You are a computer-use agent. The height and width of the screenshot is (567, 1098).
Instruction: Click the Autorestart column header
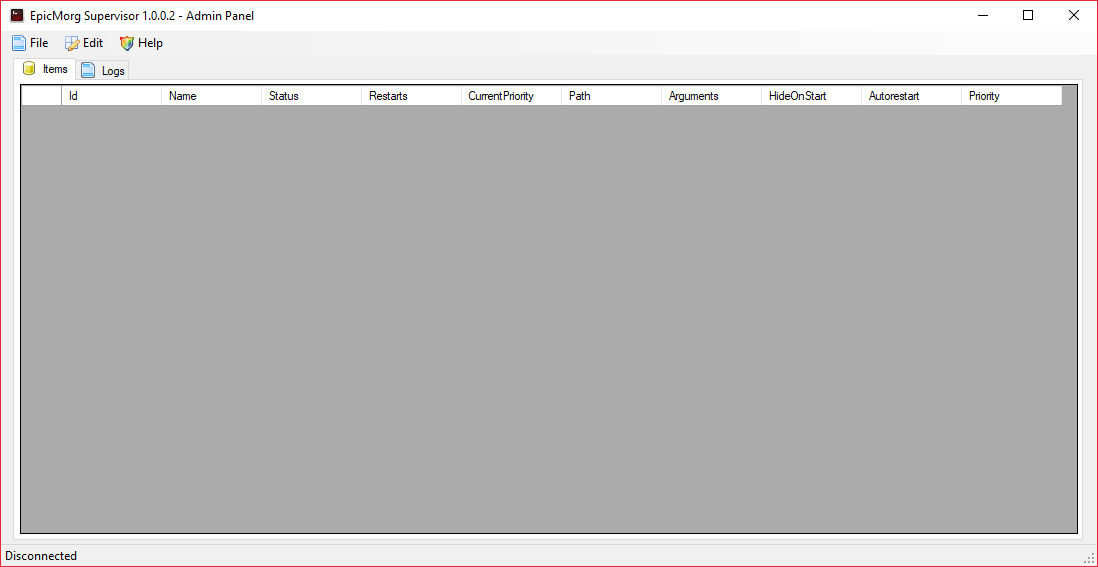point(912,97)
